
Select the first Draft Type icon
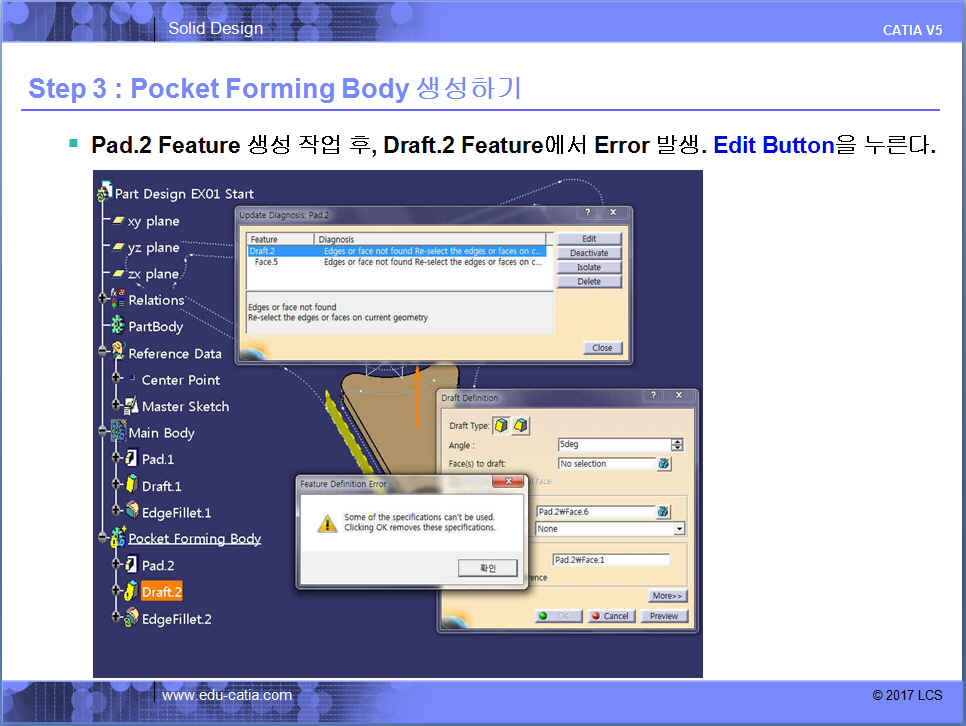coord(501,426)
